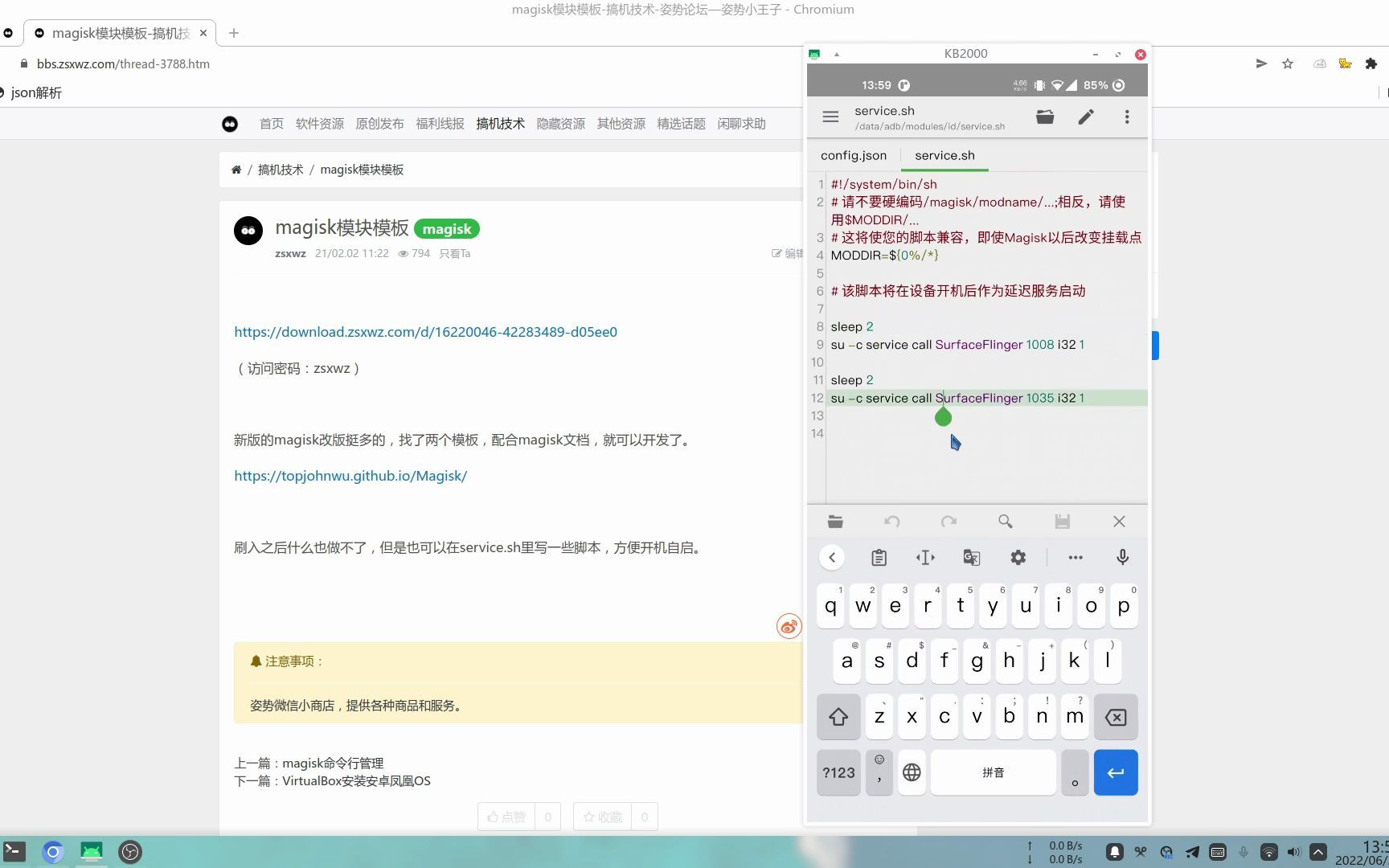Image resolution: width=1389 pixels, height=868 pixels.
Task: Open 隐藏资源 in forum navigation
Action: pos(560,124)
